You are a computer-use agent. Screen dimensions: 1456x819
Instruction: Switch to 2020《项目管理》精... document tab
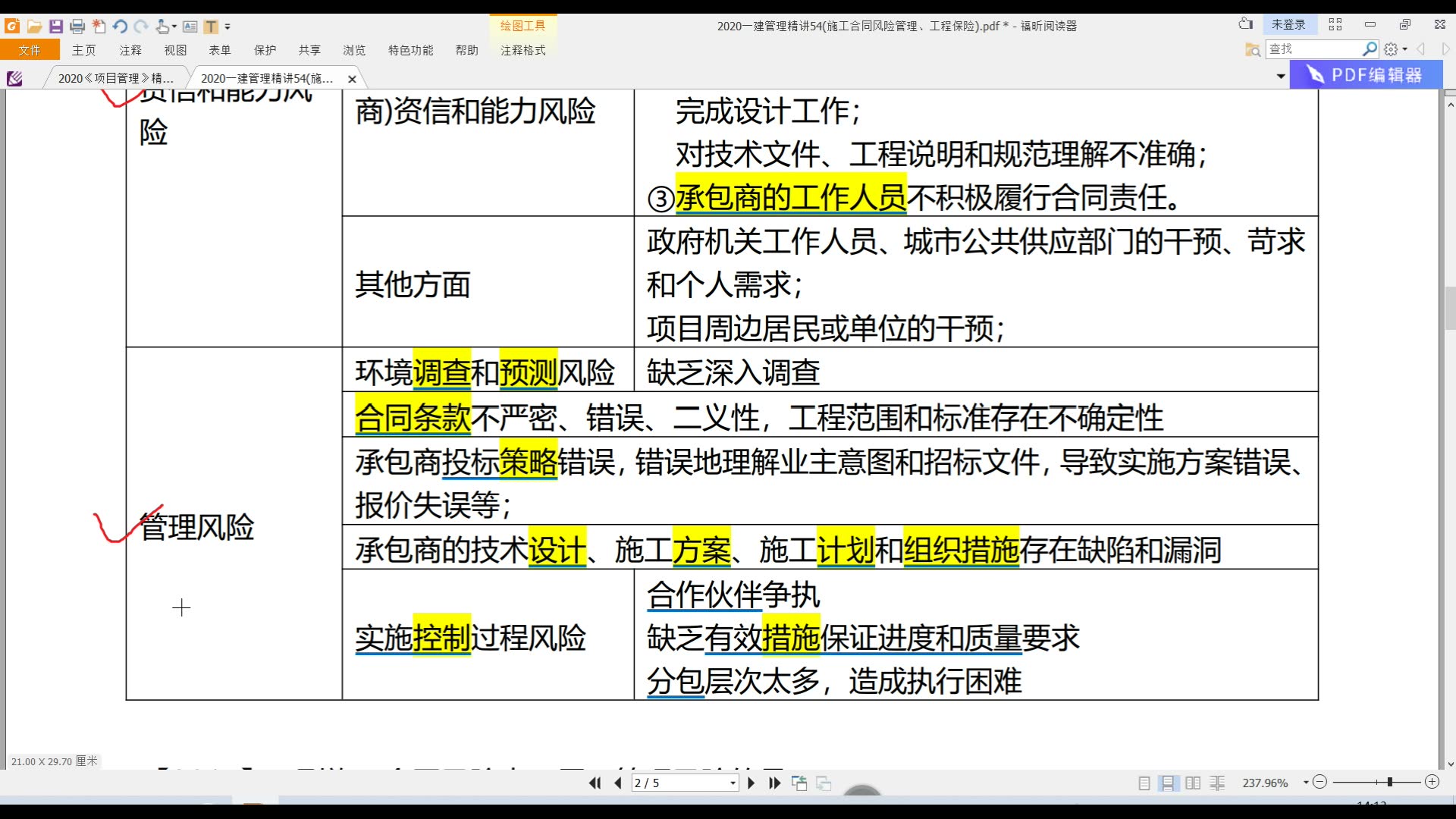pyautogui.click(x=116, y=78)
